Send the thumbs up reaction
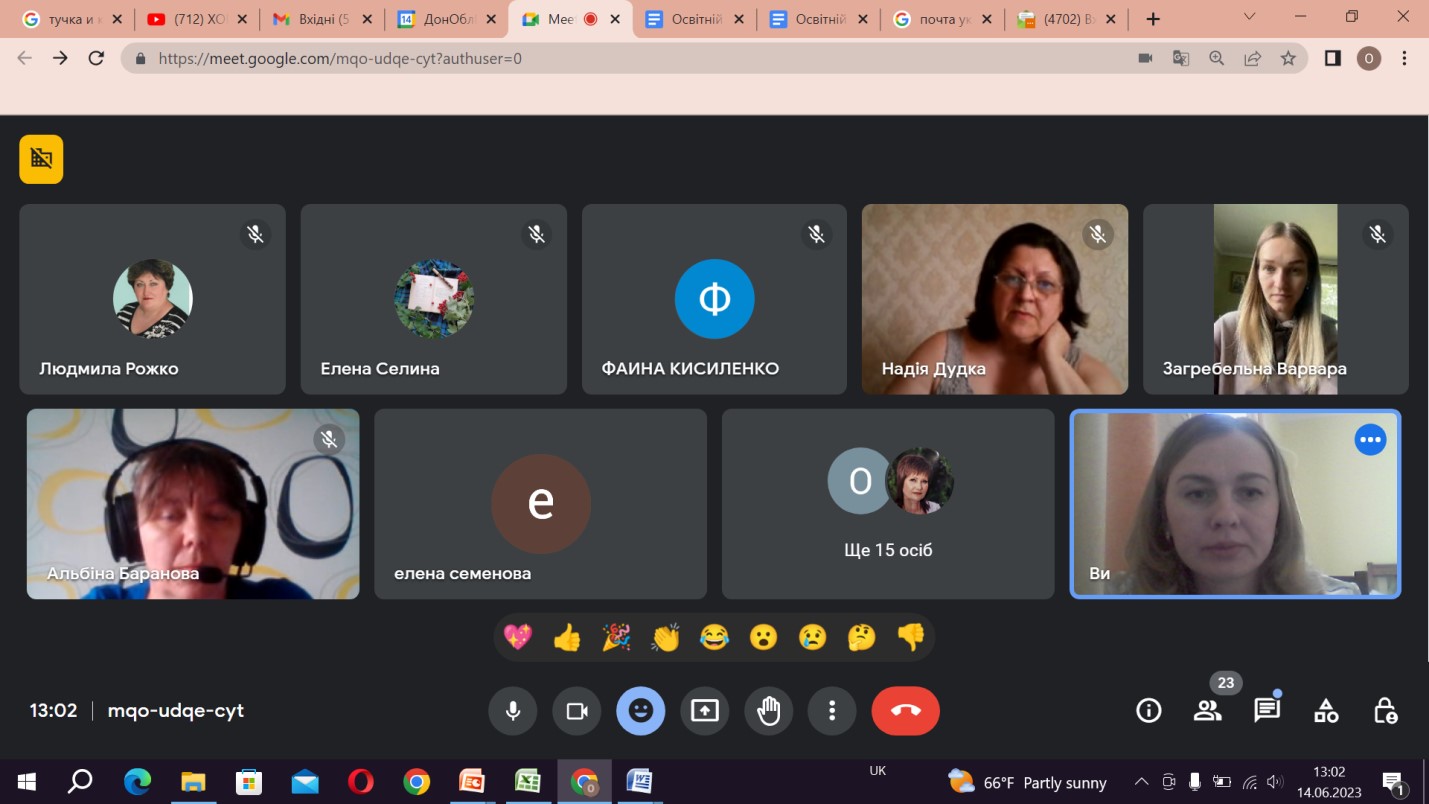Viewport: 1429px width, 804px height. click(x=567, y=637)
